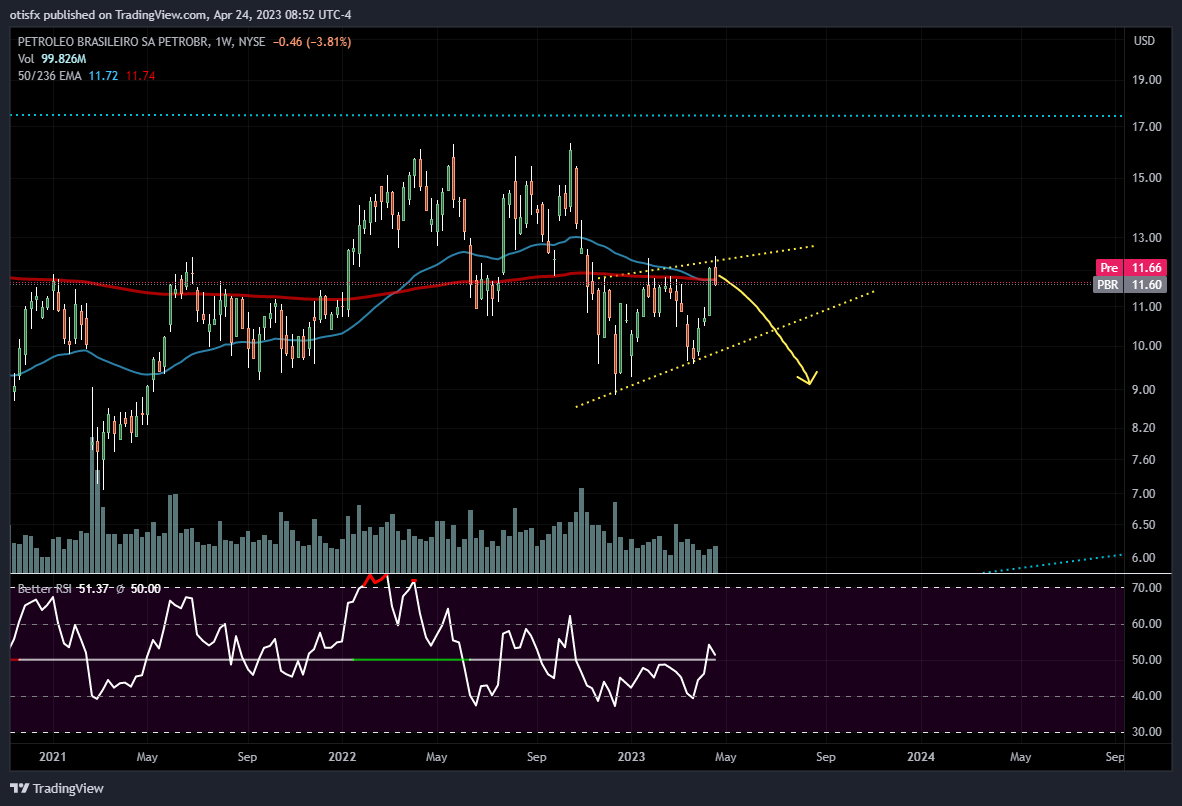This screenshot has height=806, width=1182.
Task: Click the 15.00 price axis label
Action: click(x=1147, y=177)
